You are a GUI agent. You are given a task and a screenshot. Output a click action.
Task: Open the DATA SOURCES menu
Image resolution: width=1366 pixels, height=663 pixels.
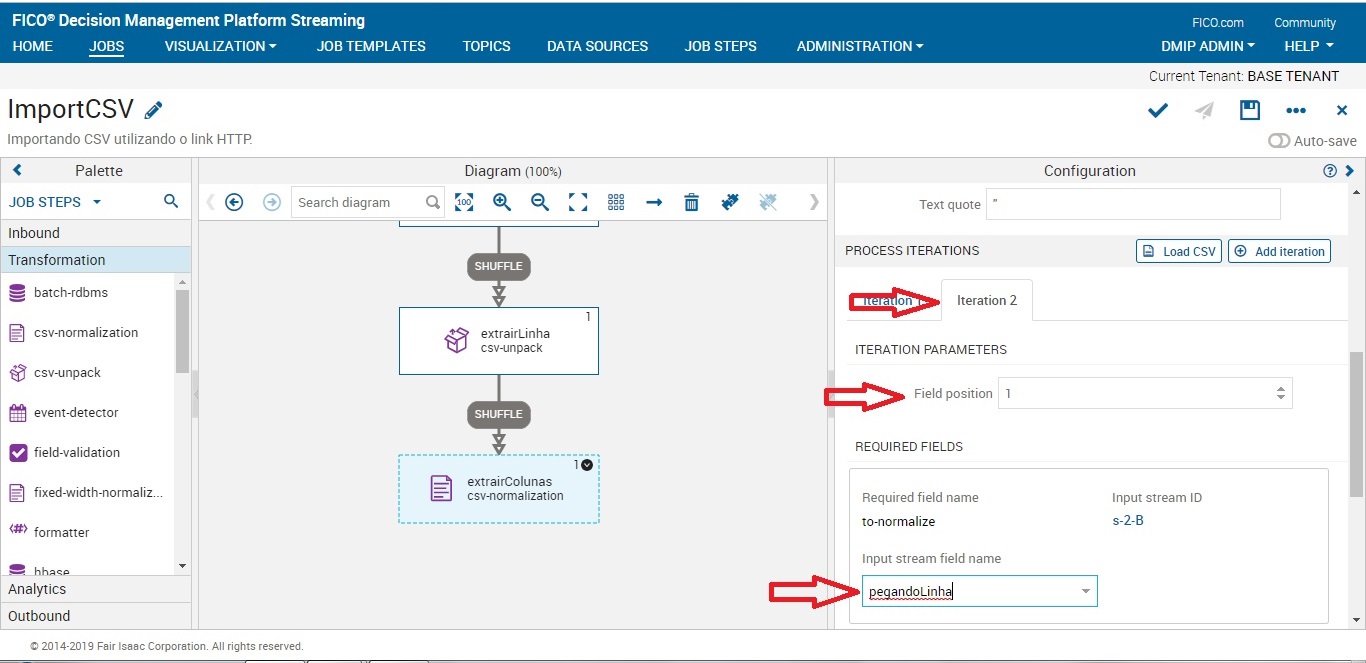pos(597,46)
